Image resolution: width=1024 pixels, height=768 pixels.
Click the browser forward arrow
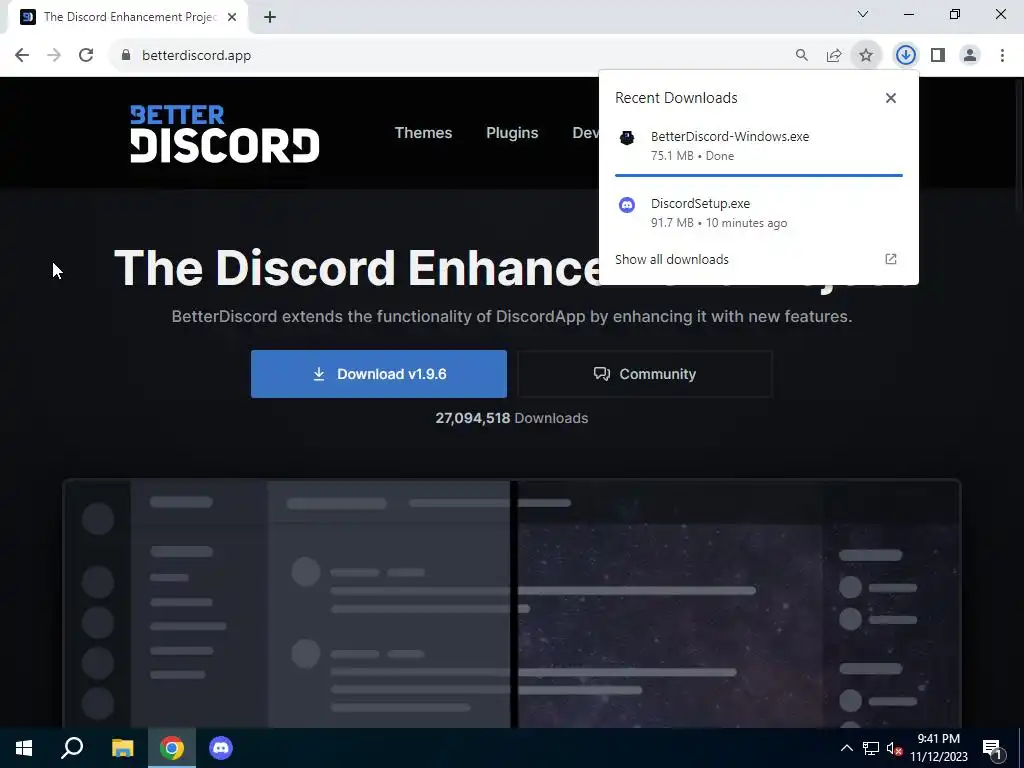(x=54, y=56)
